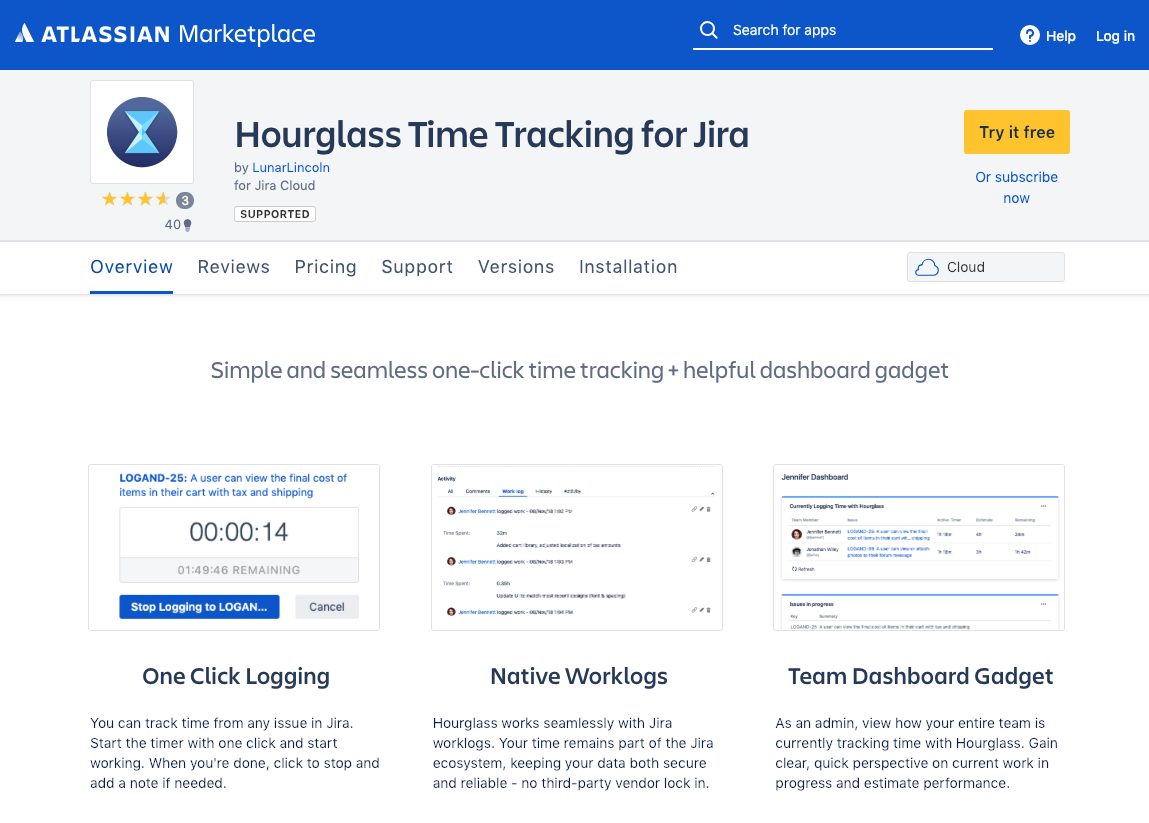This screenshot has height=823, width=1149.
Task: Click the tagline 'Simple and seamless one-click time tracking'
Action: (x=580, y=370)
